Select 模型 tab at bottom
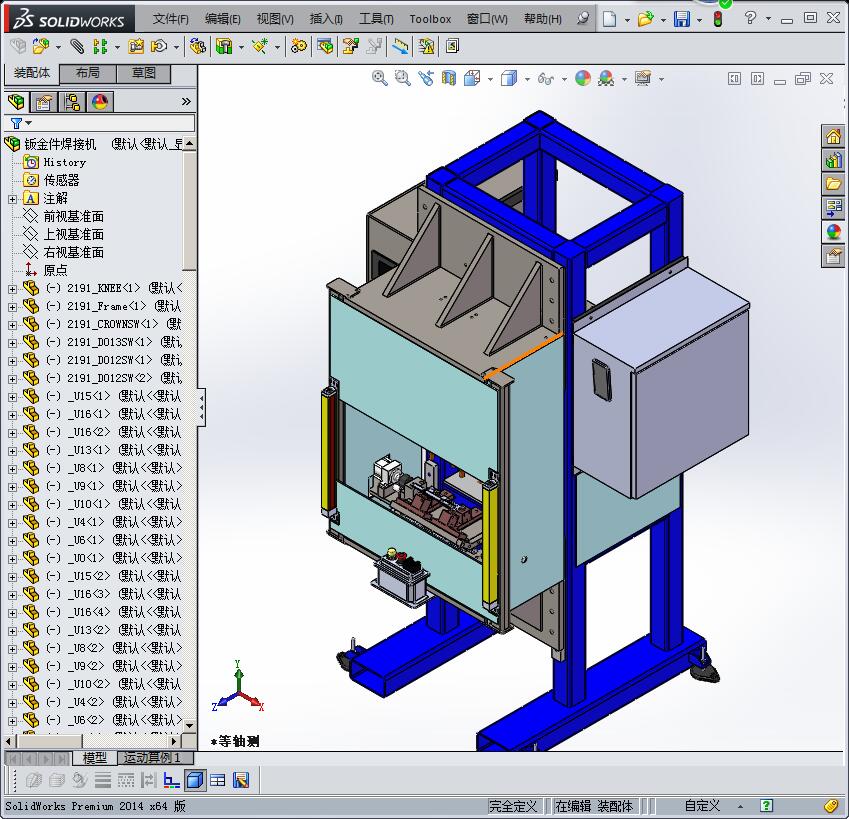Image resolution: width=849 pixels, height=819 pixels. tap(94, 758)
